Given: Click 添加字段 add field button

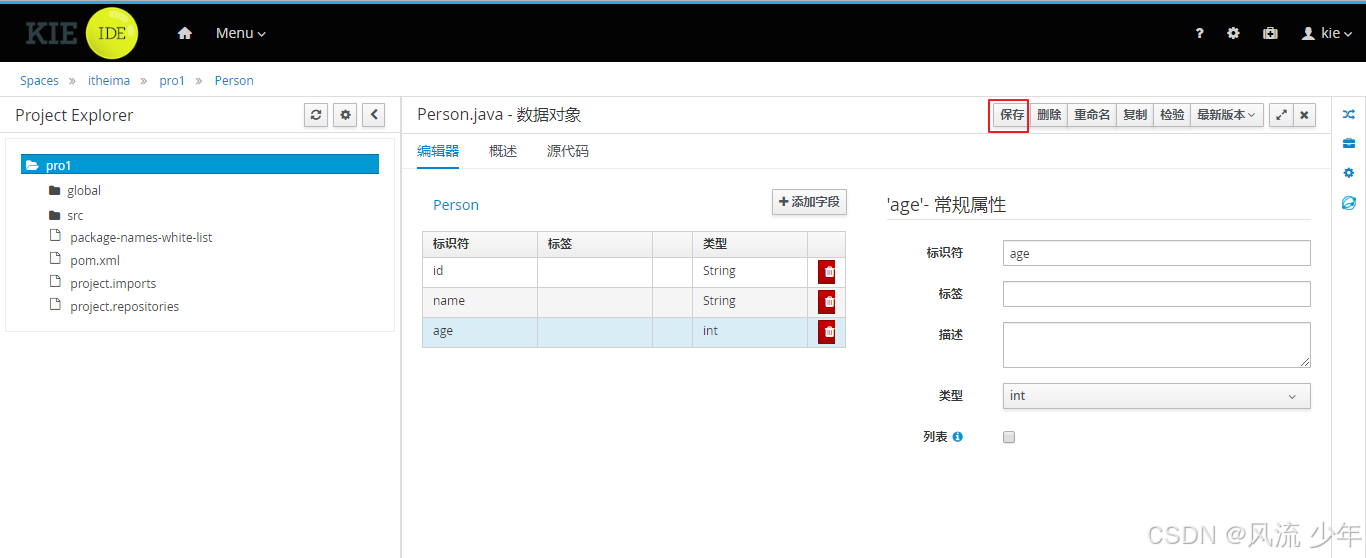Looking at the screenshot, I should pyautogui.click(x=809, y=202).
